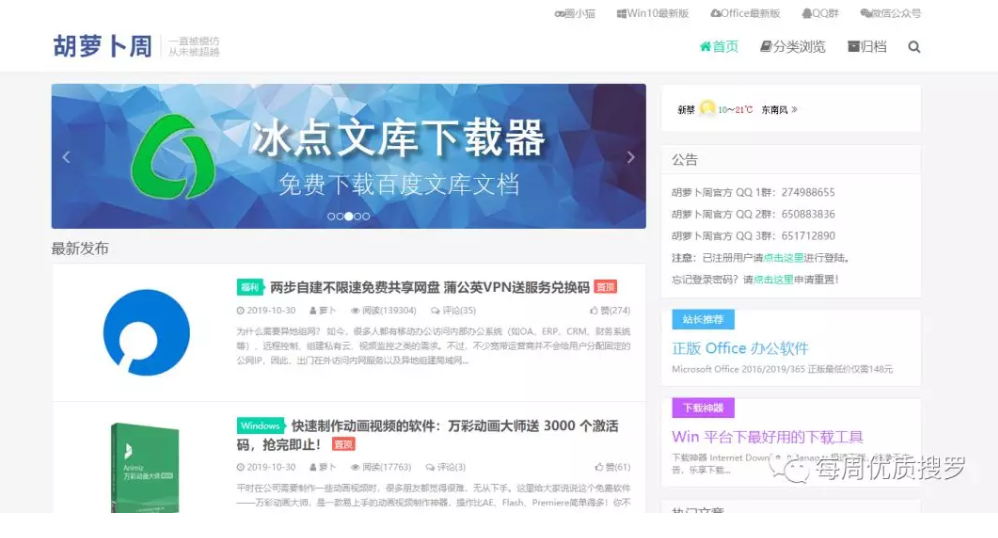
Task: Select the third carousel indicator dot
Action: point(349,216)
